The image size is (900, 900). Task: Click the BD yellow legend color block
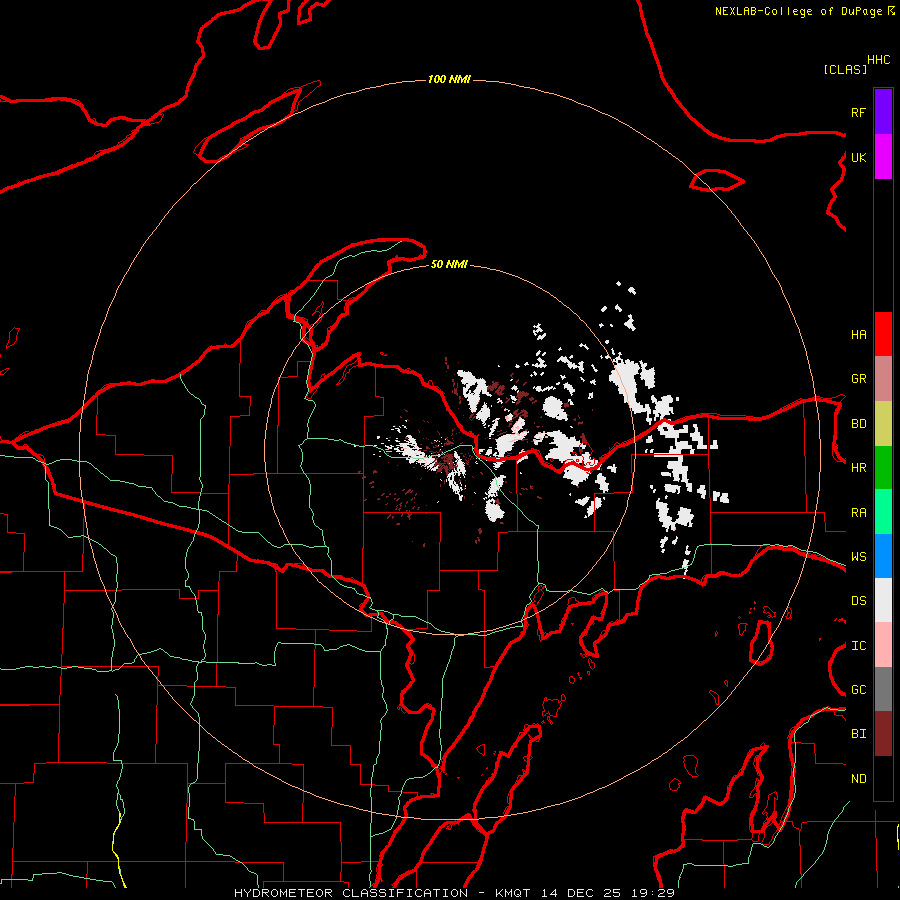(883, 424)
